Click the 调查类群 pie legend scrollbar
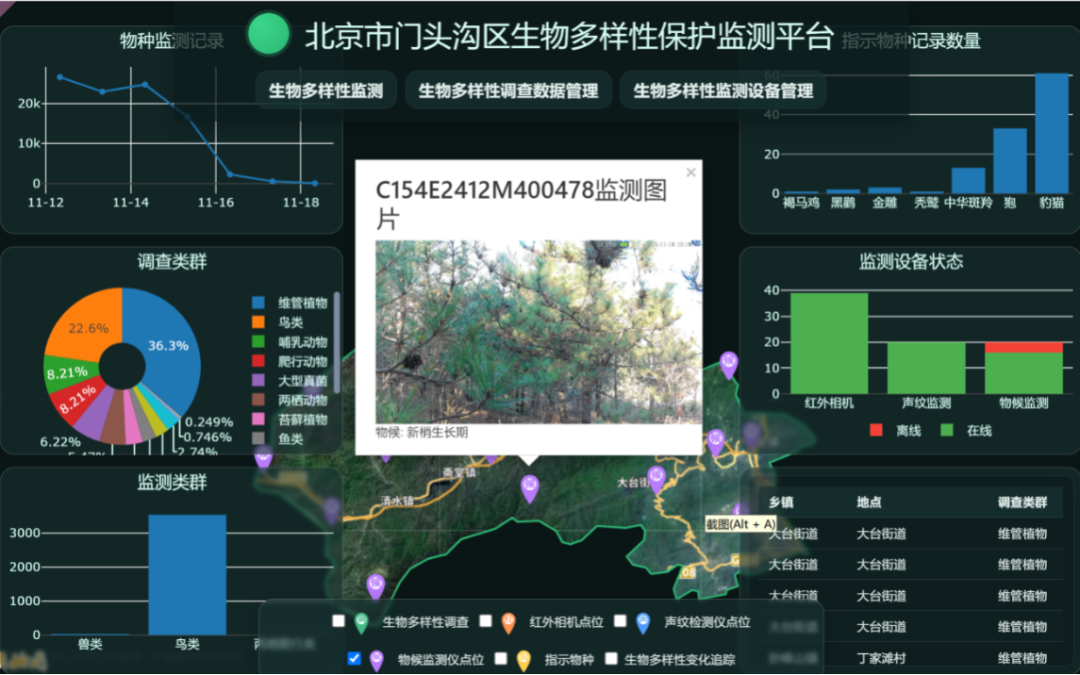Viewport: 1080px width, 675px height. point(337,340)
